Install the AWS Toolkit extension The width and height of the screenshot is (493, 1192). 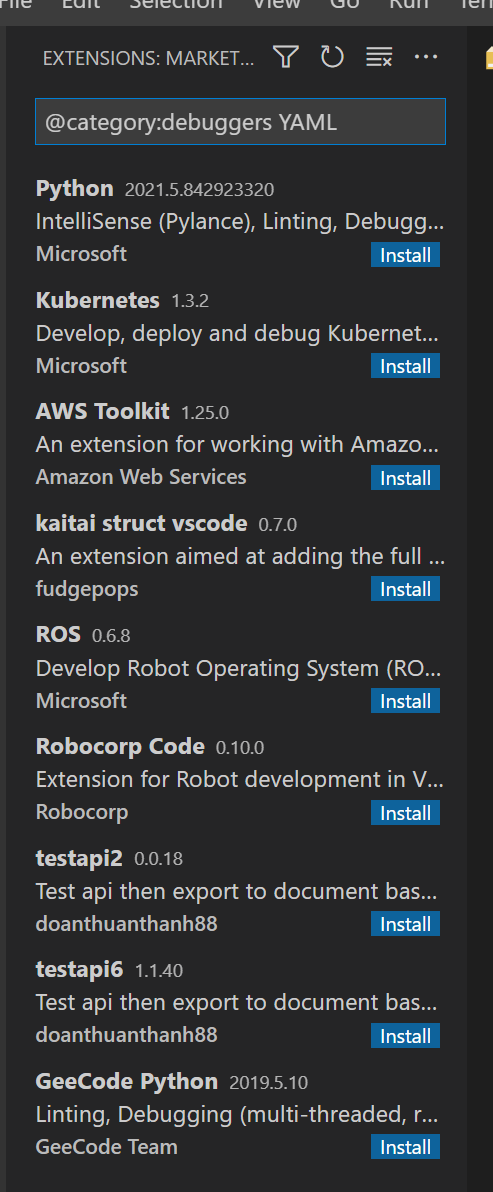(x=406, y=478)
